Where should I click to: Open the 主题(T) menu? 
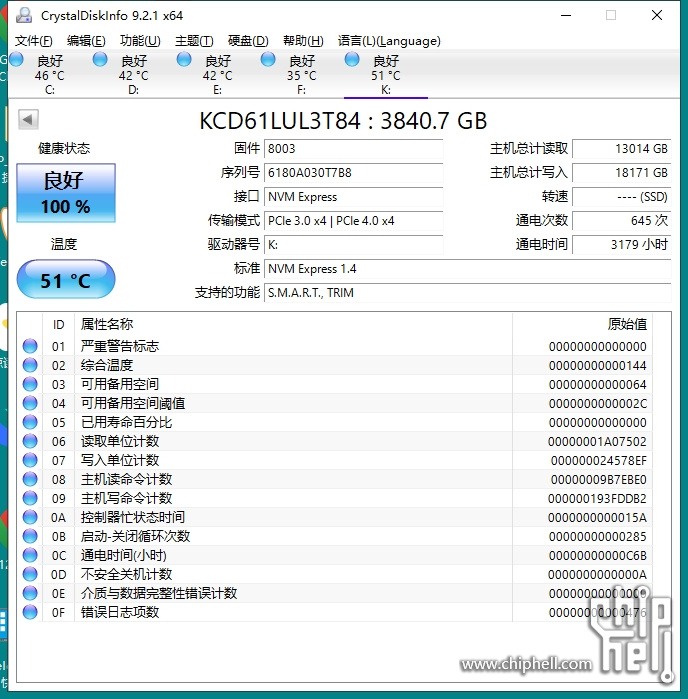(194, 41)
